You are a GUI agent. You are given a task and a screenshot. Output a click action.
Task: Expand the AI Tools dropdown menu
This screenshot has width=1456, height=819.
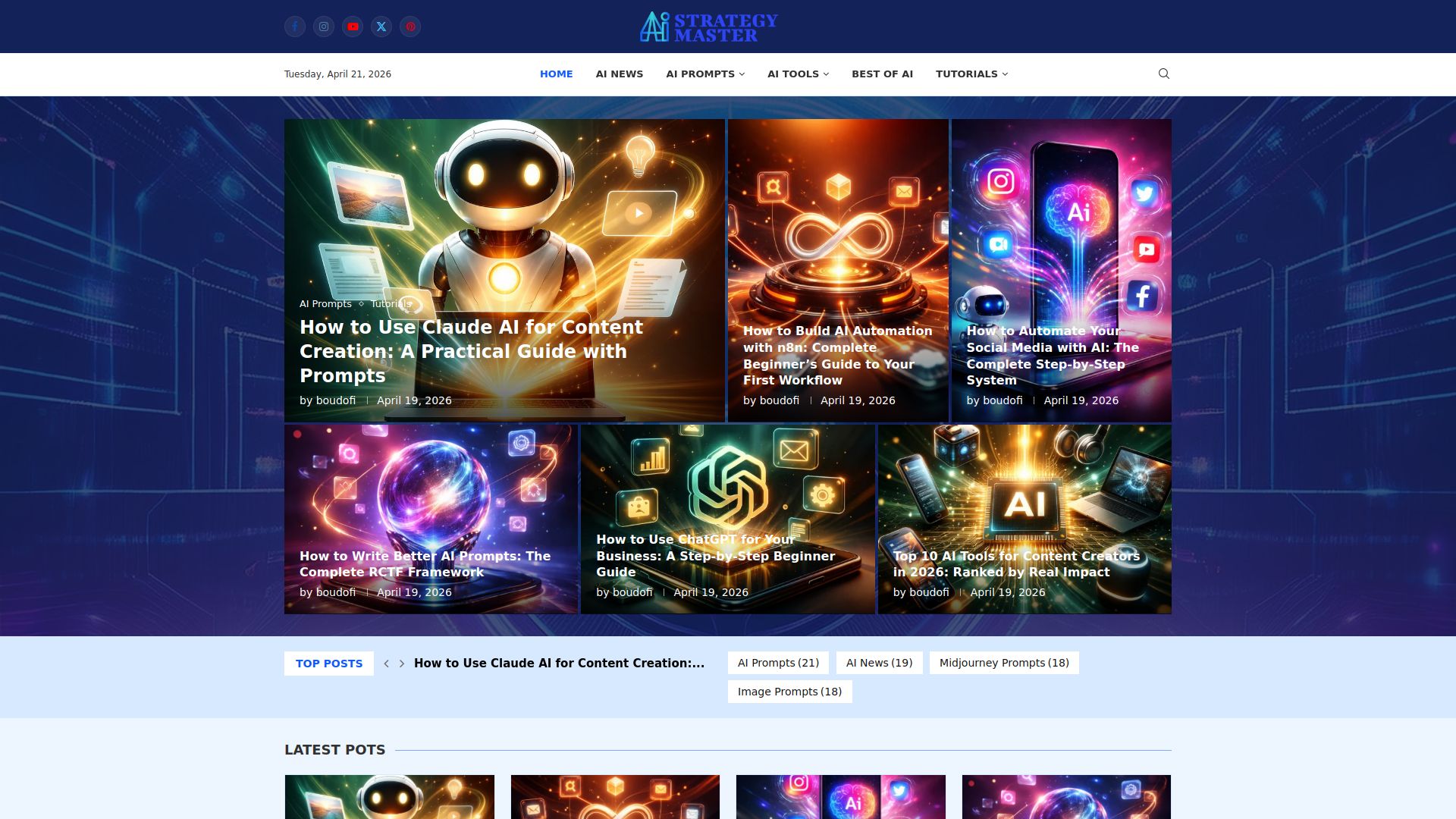798,74
